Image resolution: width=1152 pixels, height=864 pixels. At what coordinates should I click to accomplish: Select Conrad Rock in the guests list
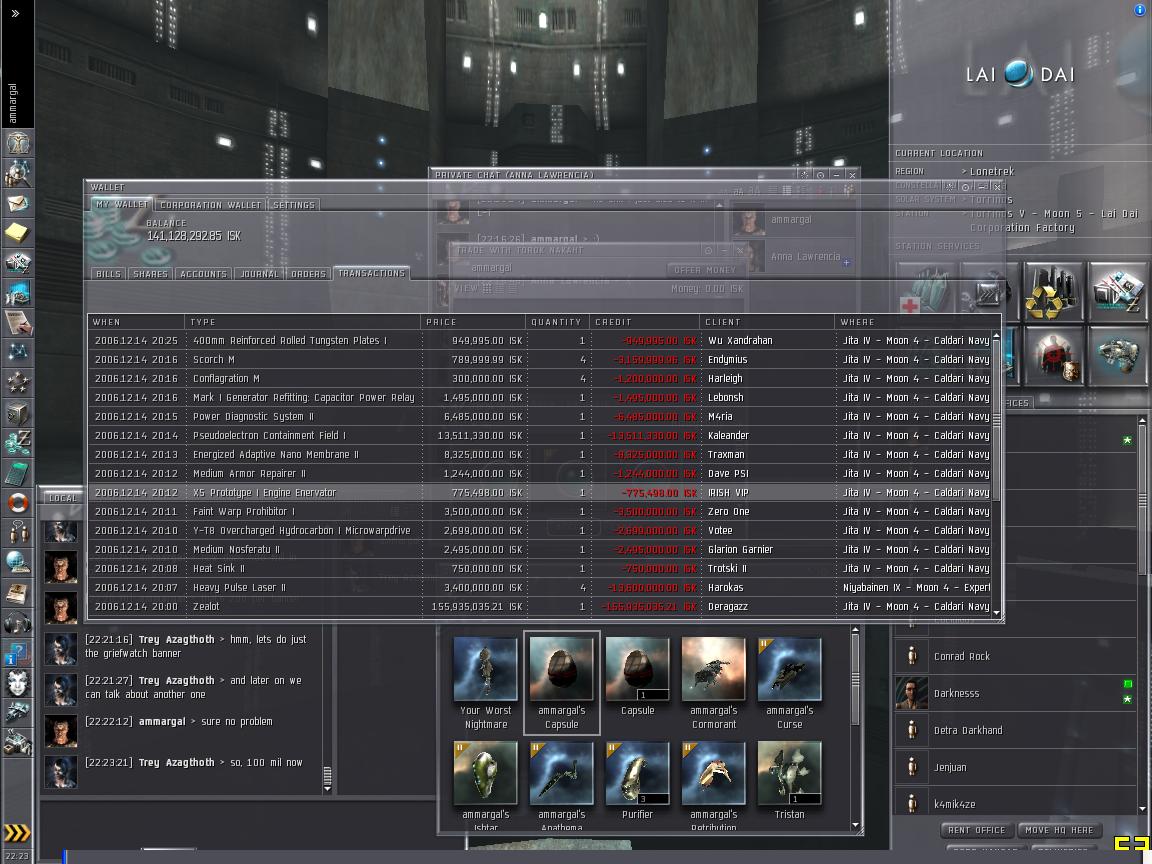(1014, 656)
